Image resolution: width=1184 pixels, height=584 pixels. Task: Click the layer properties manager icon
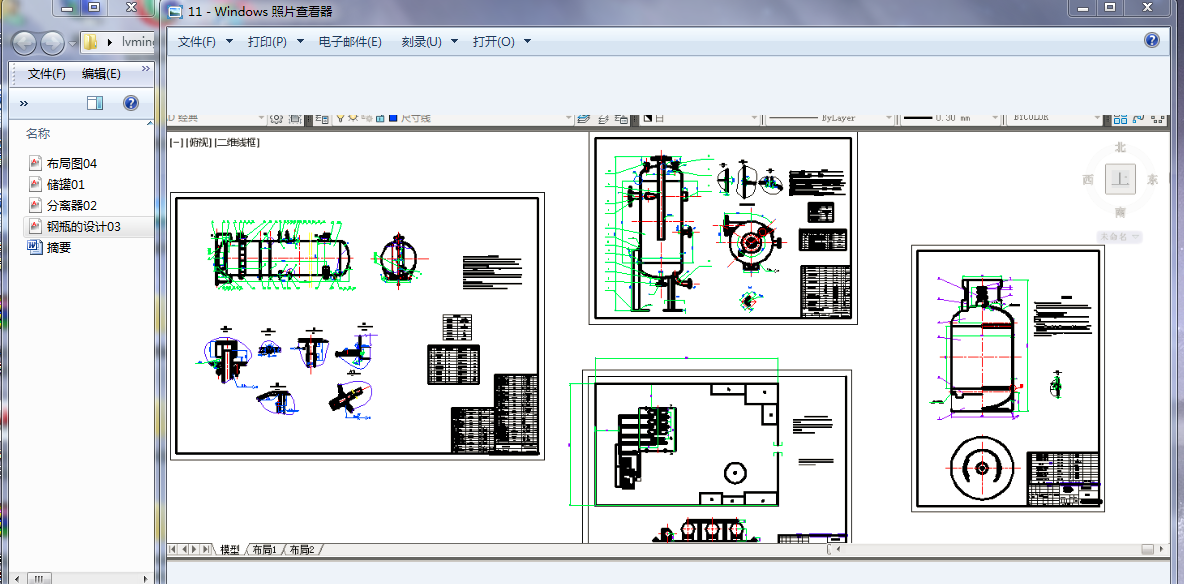coord(322,119)
